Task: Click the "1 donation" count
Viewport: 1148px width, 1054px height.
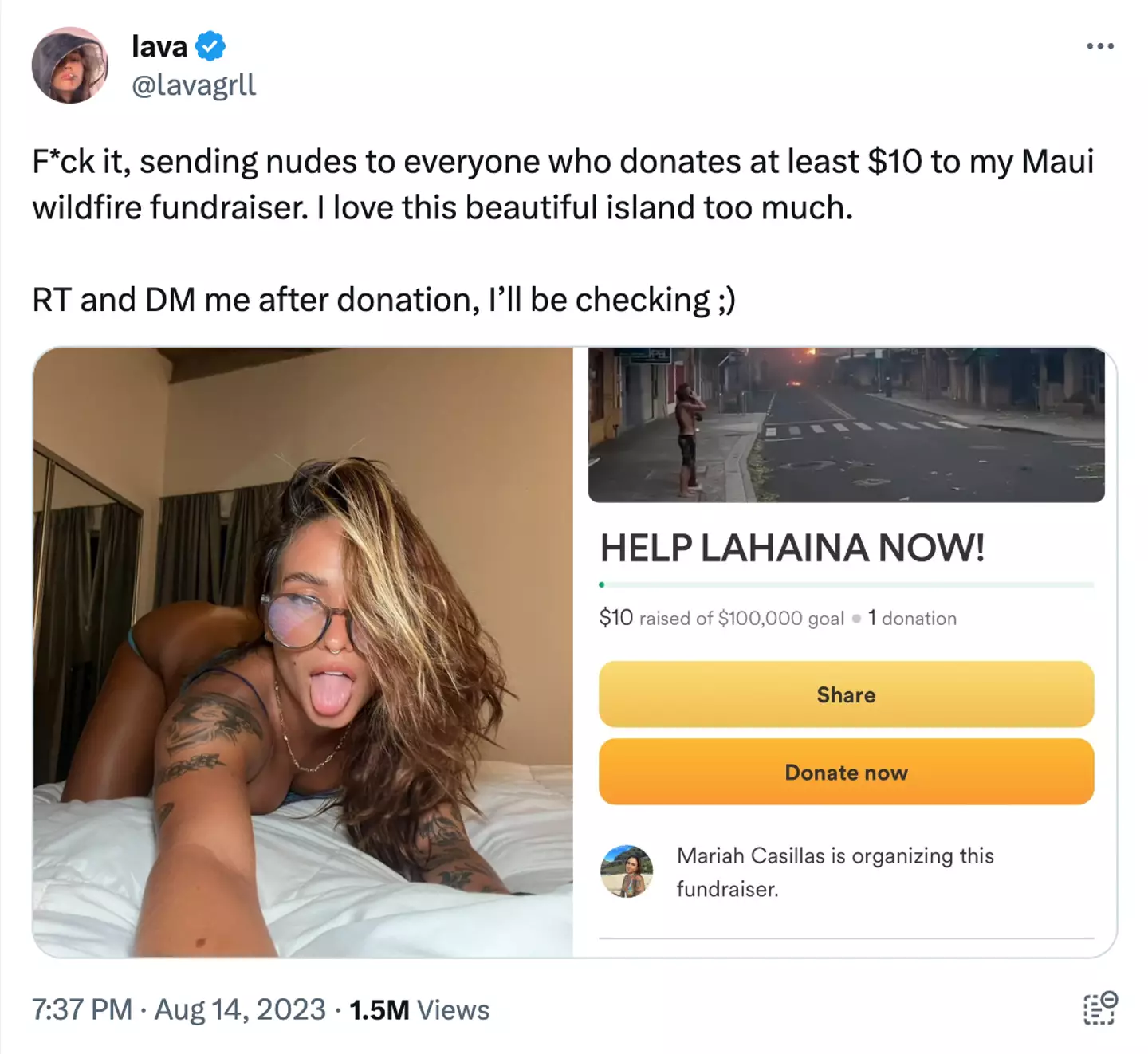Action: pos(912,619)
